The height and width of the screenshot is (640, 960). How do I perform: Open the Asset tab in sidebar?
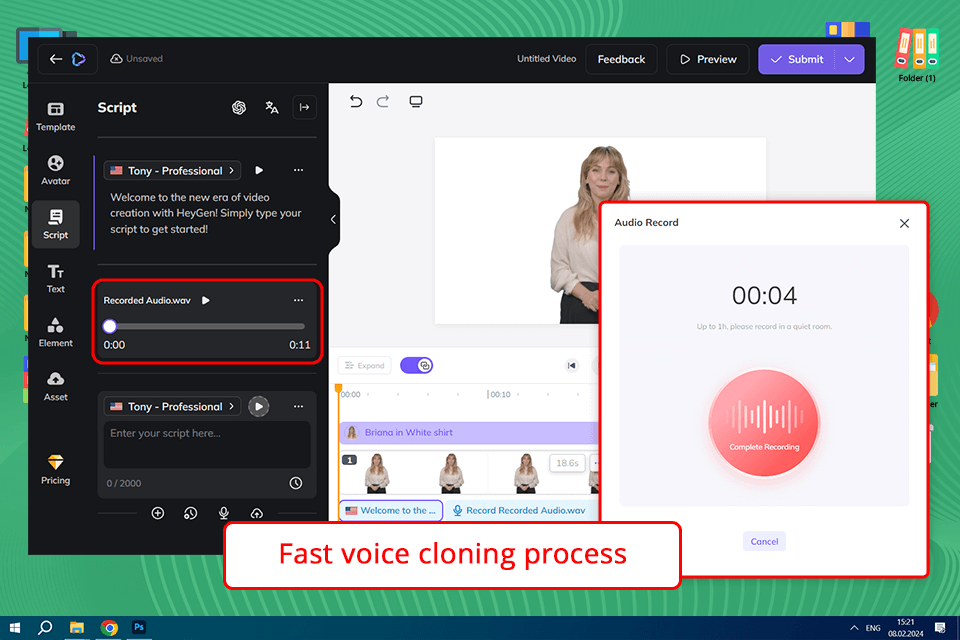pyautogui.click(x=56, y=386)
